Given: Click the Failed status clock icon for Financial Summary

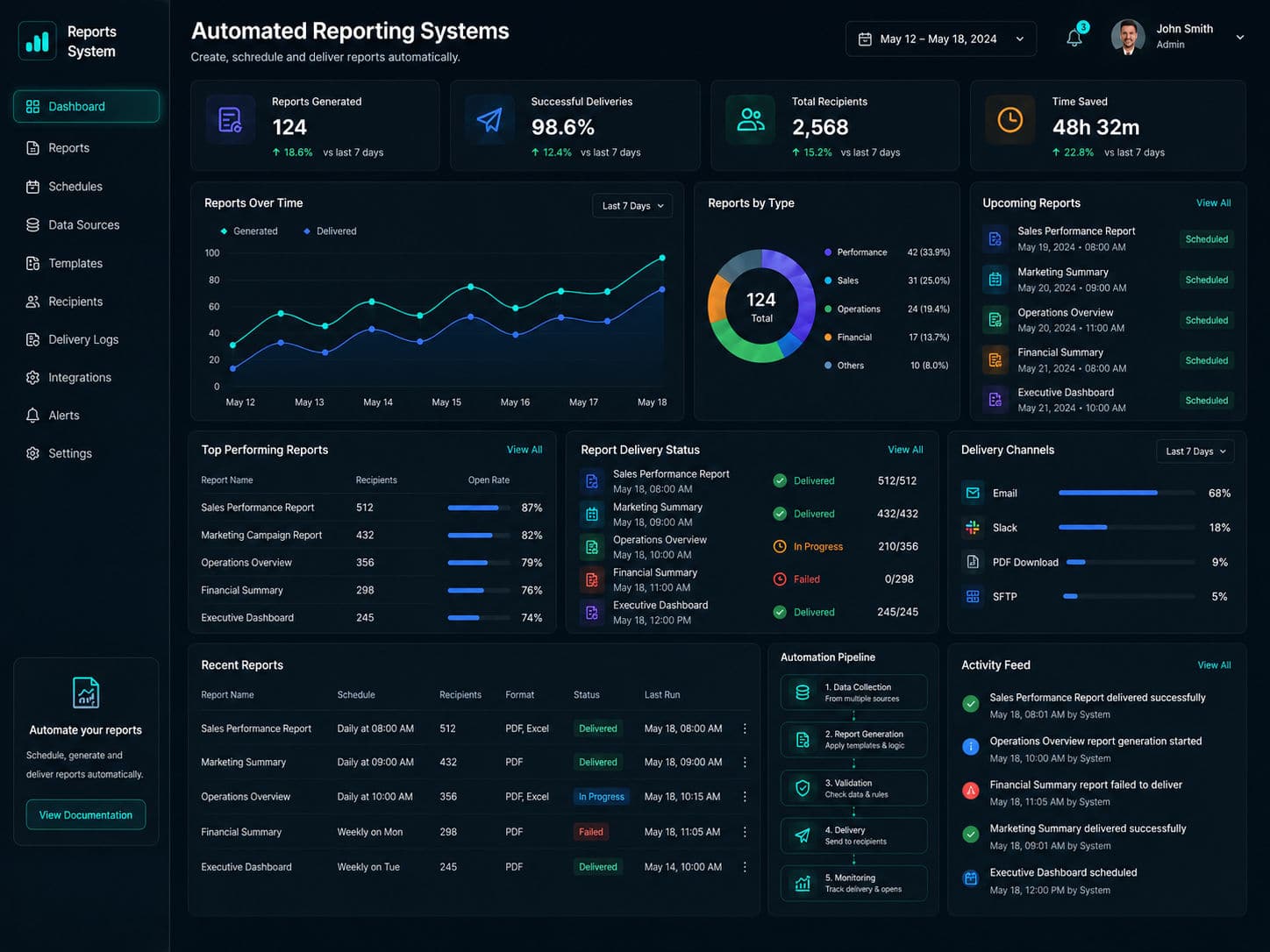Looking at the screenshot, I should click(780, 579).
